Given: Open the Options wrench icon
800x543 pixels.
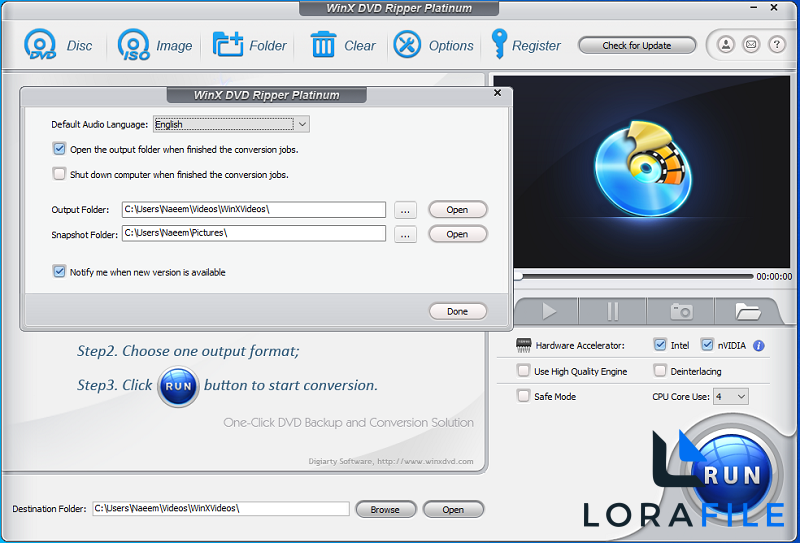Looking at the screenshot, I should [407, 44].
